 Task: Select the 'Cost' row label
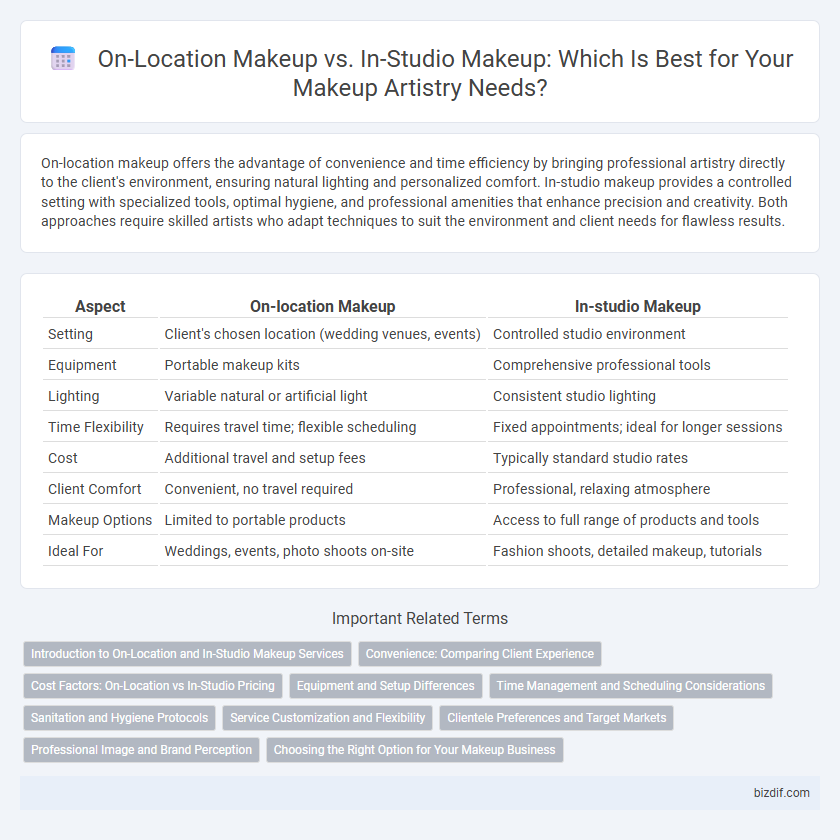[x=63, y=459]
